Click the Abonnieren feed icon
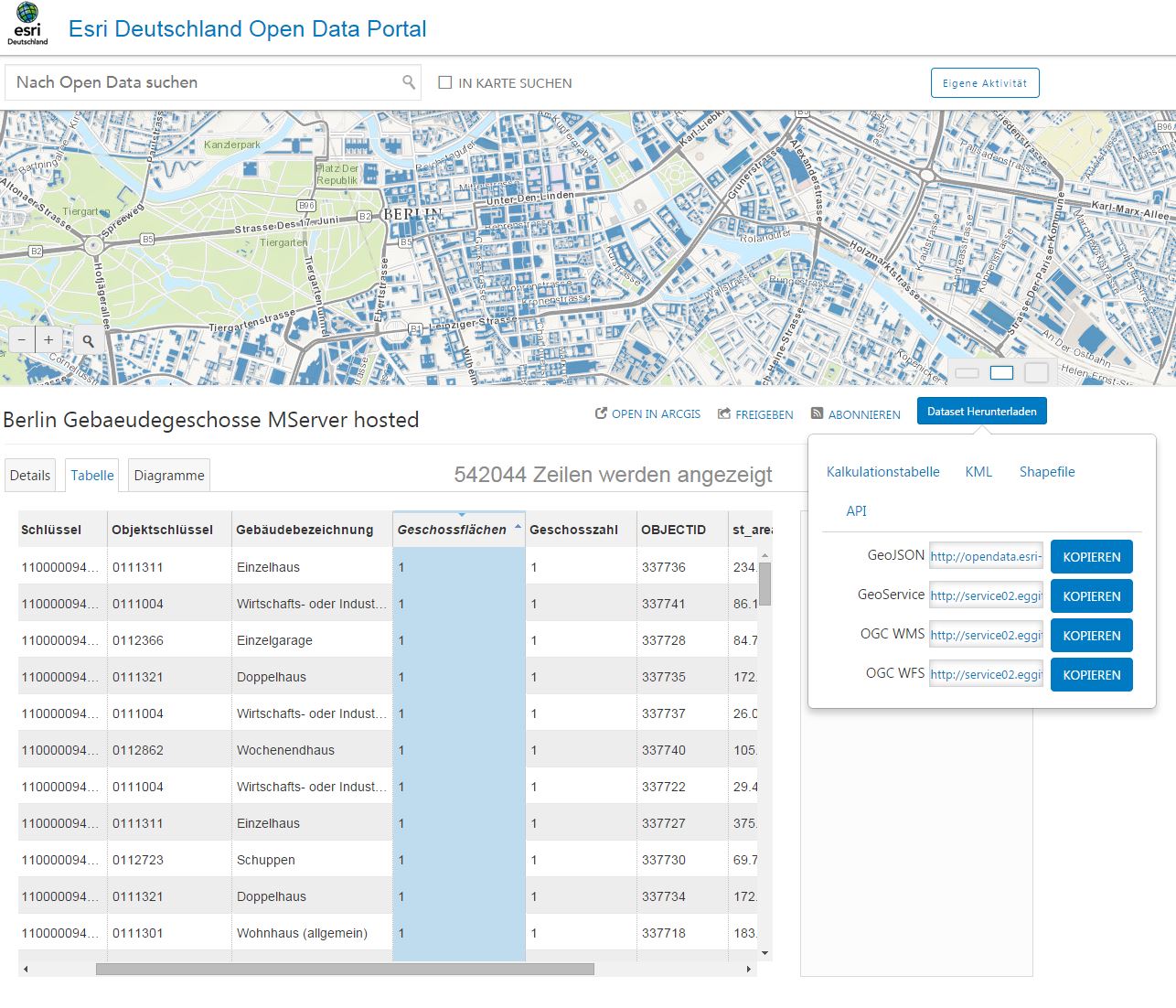Image resolution: width=1176 pixels, height=1008 pixels. click(x=817, y=413)
